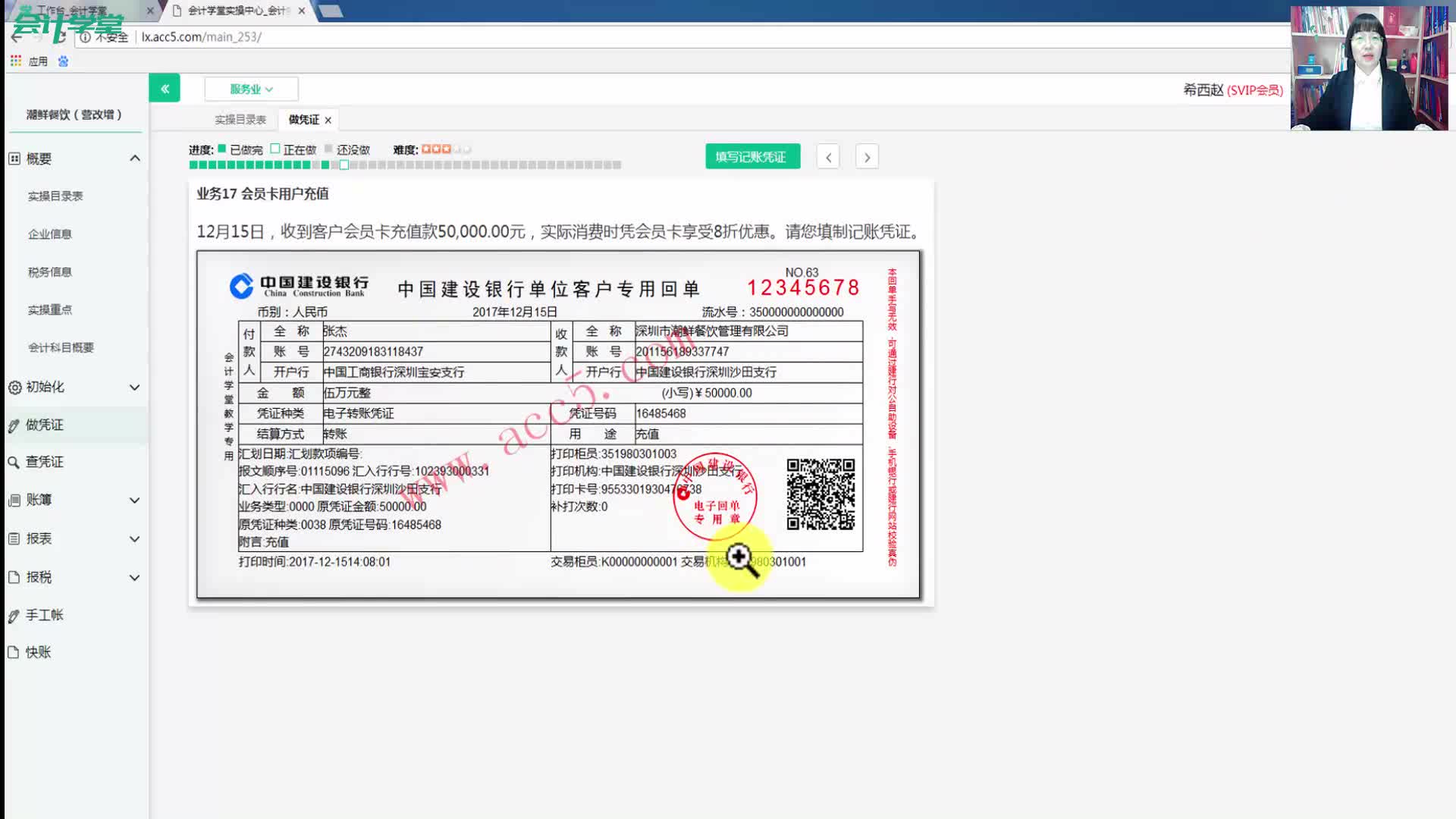Image resolution: width=1456 pixels, height=819 pixels.
Task: Click the 报税 document icon
Action: click(x=14, y=578)
